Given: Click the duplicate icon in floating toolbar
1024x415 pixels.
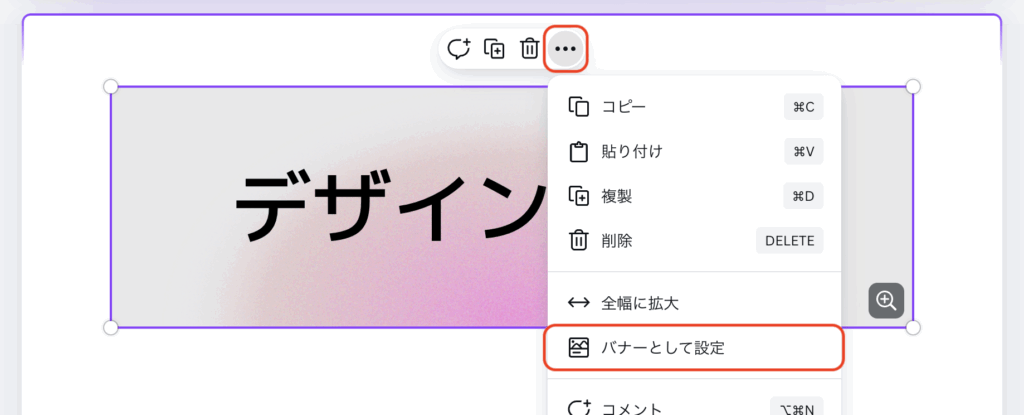Looking at the screenshot, I should click(x=494, y=49).
